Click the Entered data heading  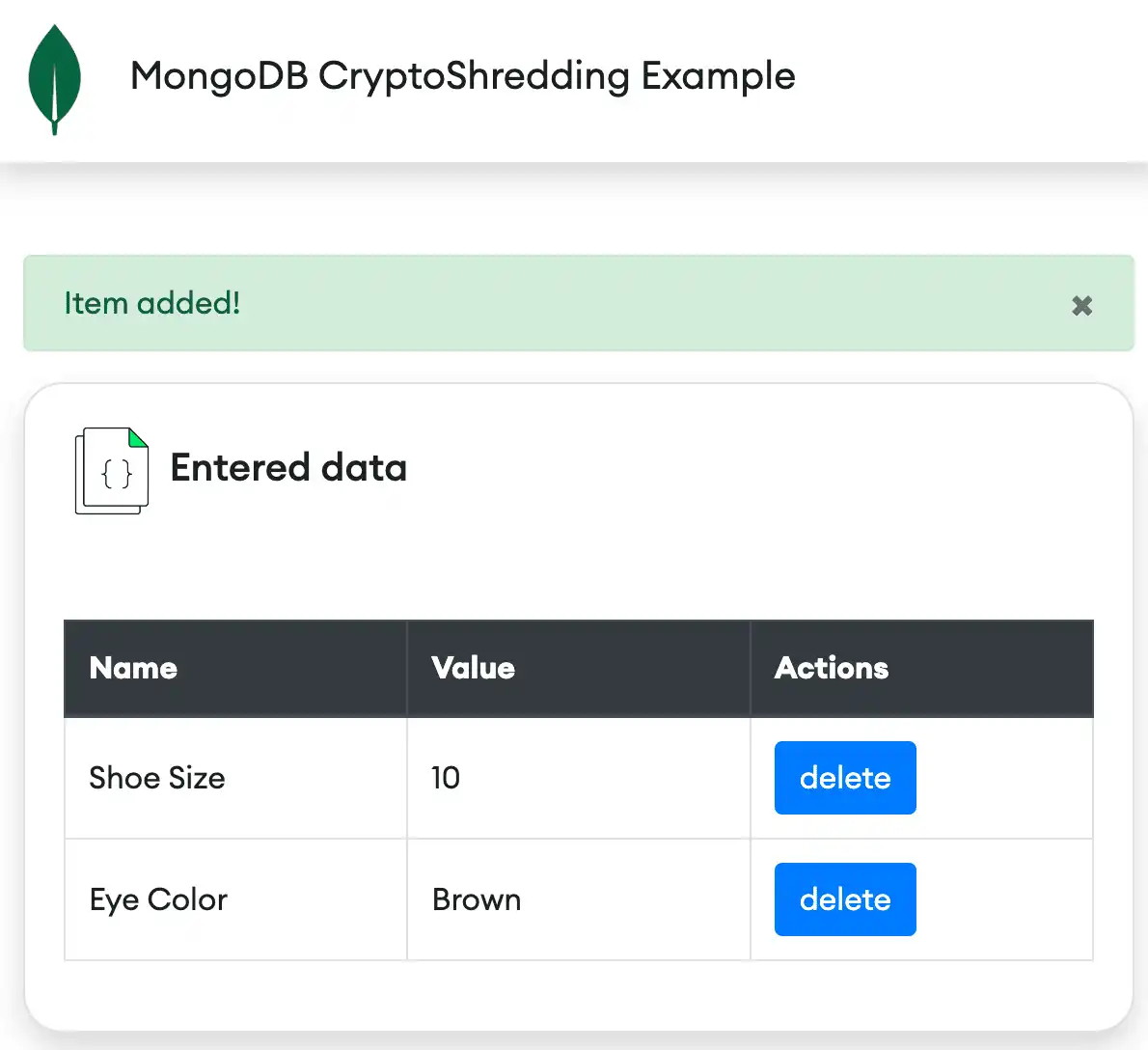point(287,468)
